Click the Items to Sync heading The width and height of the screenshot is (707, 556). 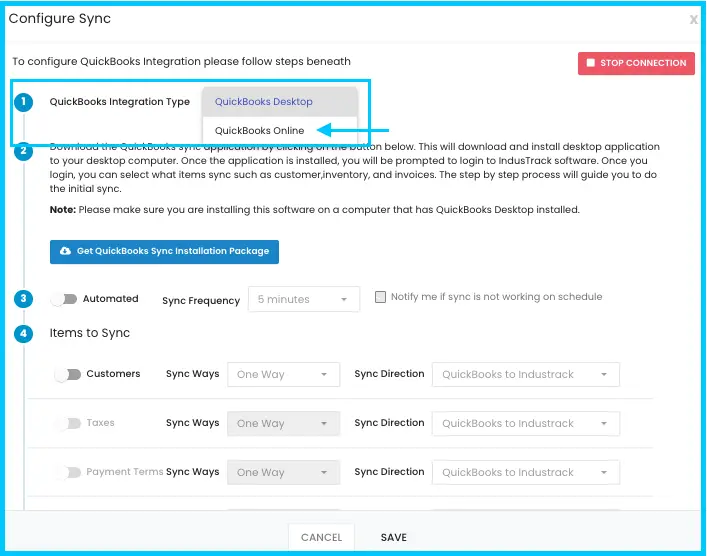[x=90, y=333]
